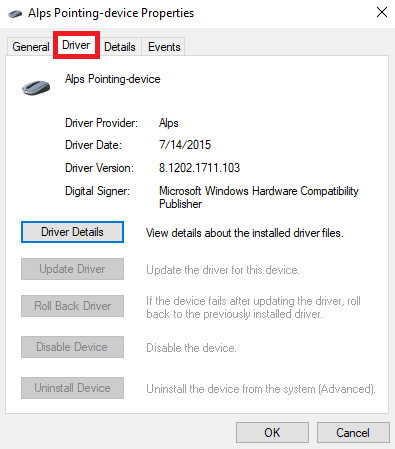Click the Digital Signer label
The image size is (395, 449).
(97, 191)
